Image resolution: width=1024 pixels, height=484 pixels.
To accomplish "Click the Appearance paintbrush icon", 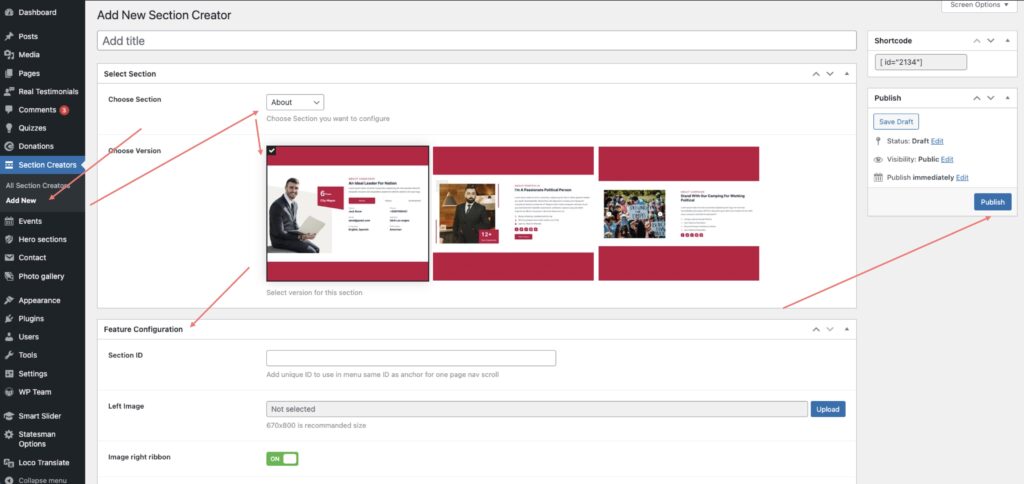I will click(9, 300).
